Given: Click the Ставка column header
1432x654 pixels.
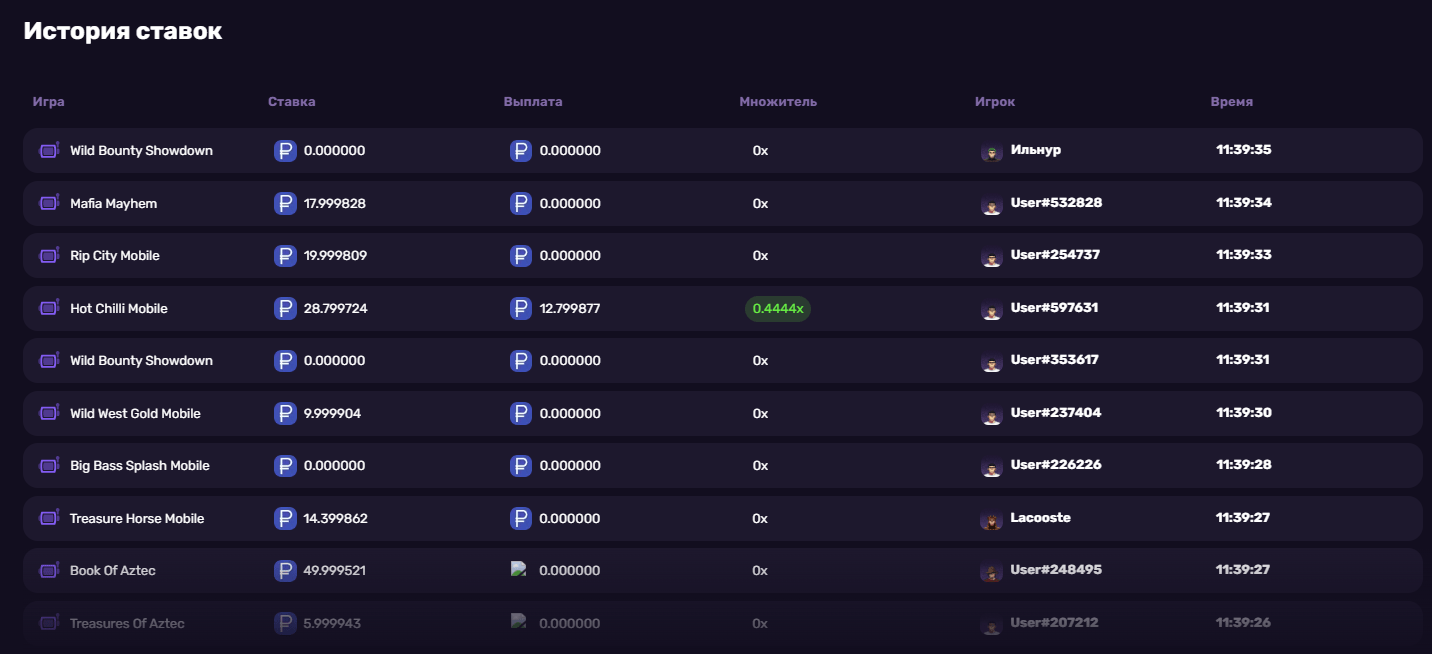Looking at the screenshot, I should point(292,102).
